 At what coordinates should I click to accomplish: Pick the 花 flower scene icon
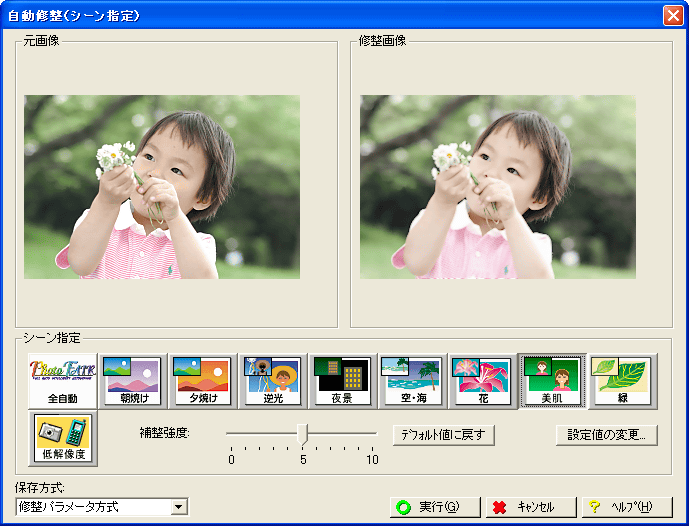(x=482, y=381)
